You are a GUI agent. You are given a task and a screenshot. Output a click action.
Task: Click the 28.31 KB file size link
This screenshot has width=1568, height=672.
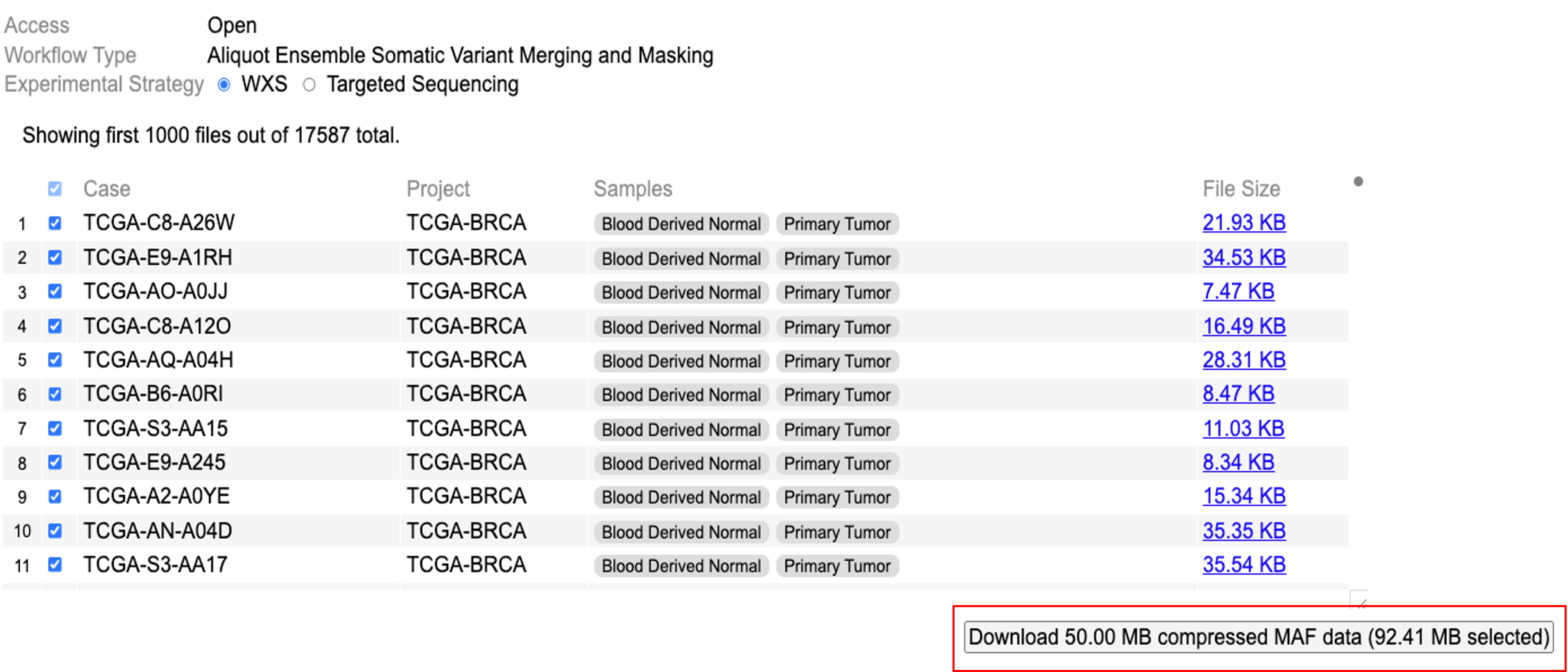(1244, 360)
